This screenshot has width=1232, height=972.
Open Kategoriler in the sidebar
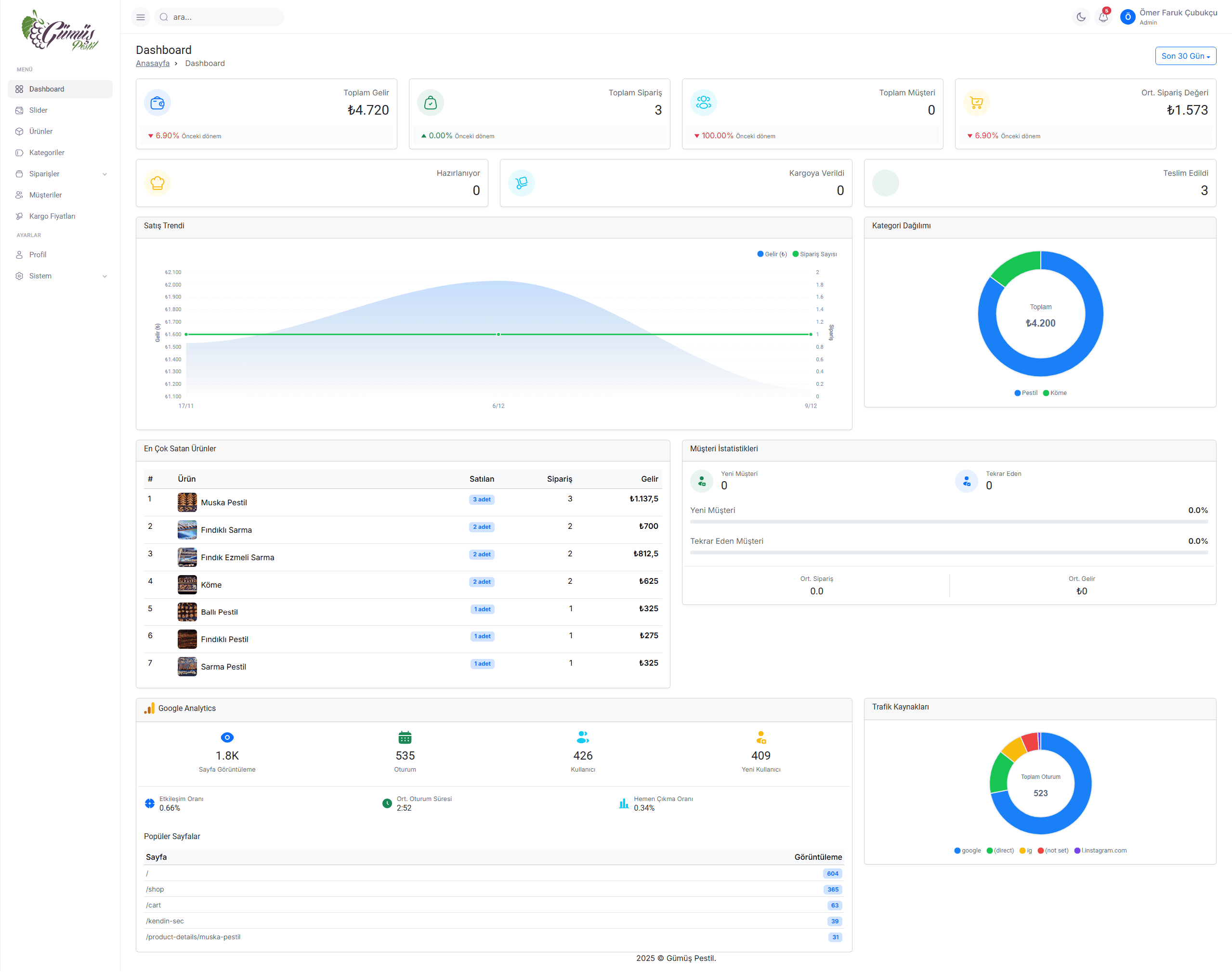(60, 153)
